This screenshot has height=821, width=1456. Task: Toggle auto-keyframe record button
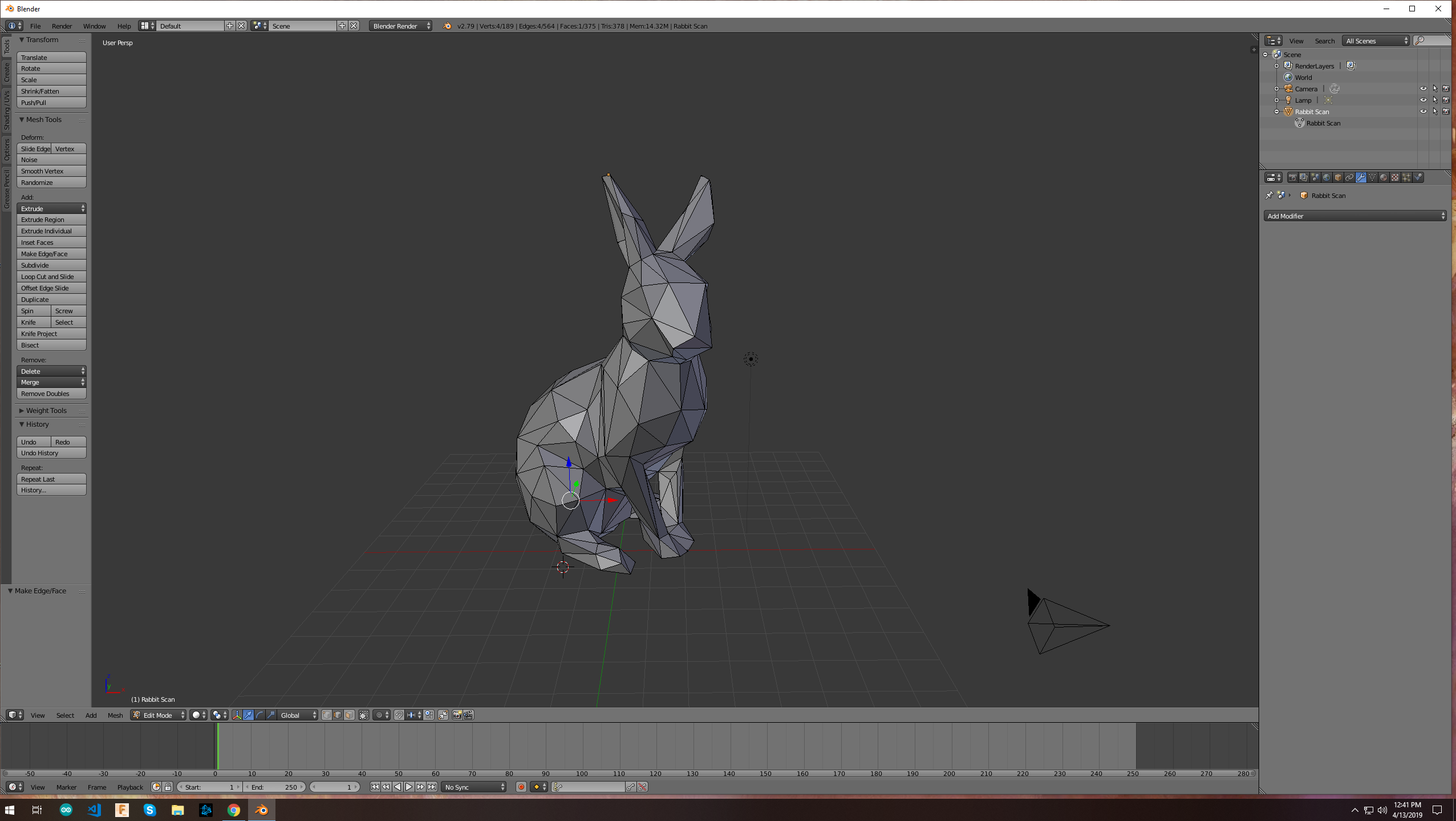[x=521, y=787]
